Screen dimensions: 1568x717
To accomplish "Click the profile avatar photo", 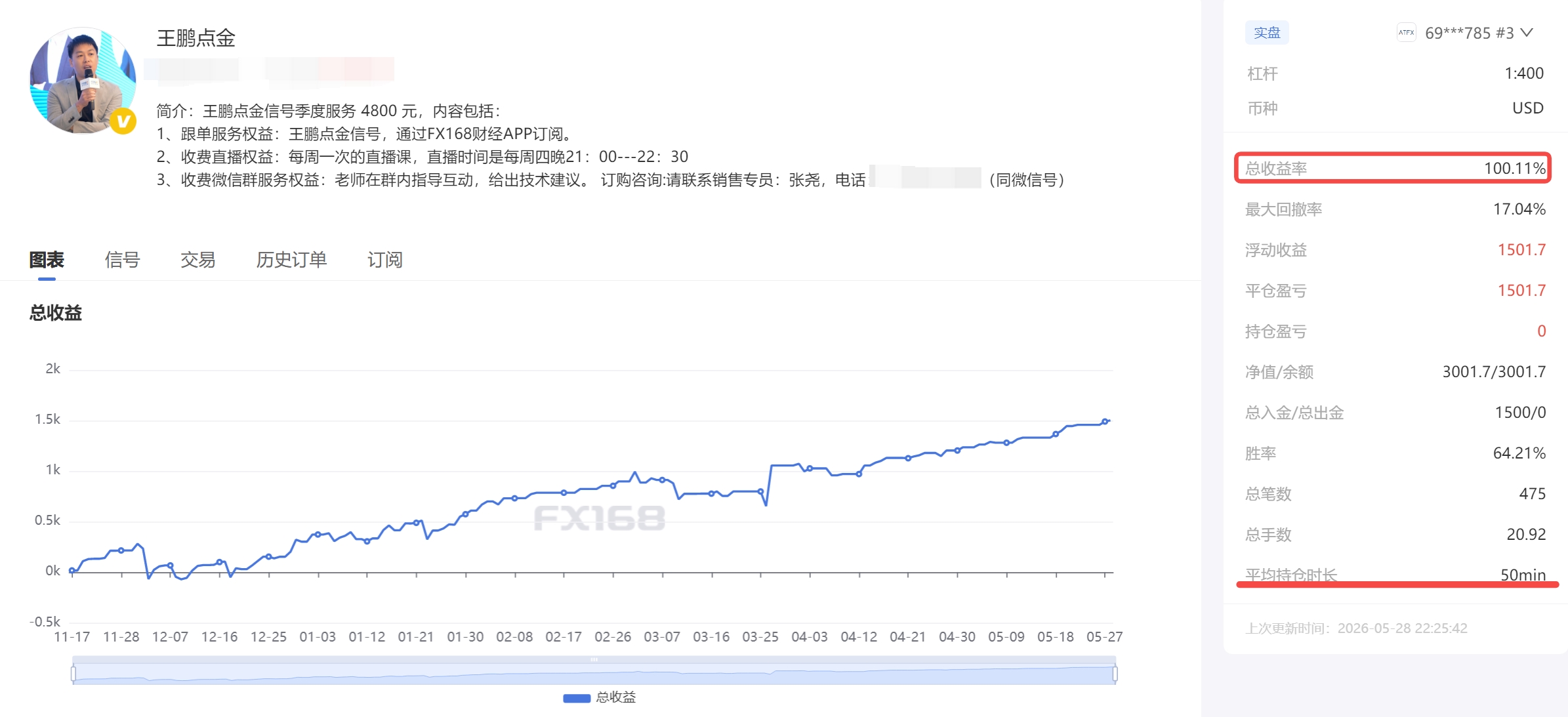I will click(x=83, y=80).
